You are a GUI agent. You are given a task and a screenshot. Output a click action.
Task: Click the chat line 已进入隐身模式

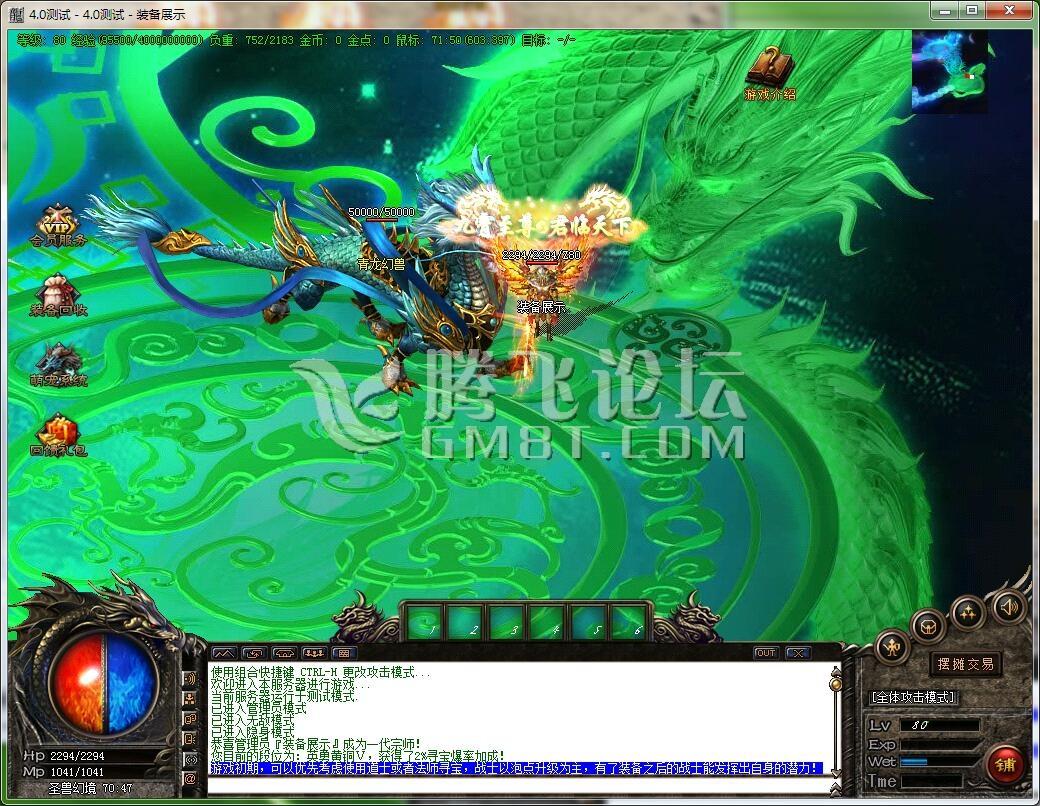[253, 732]
